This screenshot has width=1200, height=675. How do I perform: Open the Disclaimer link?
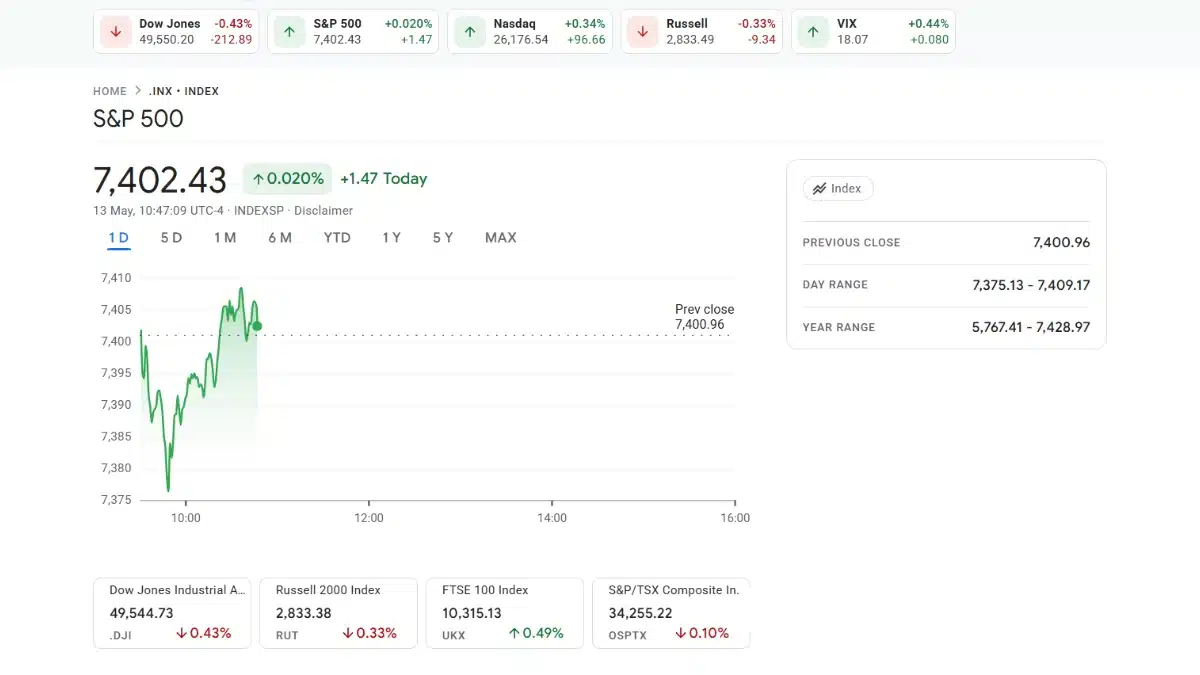tap(323, 211)
